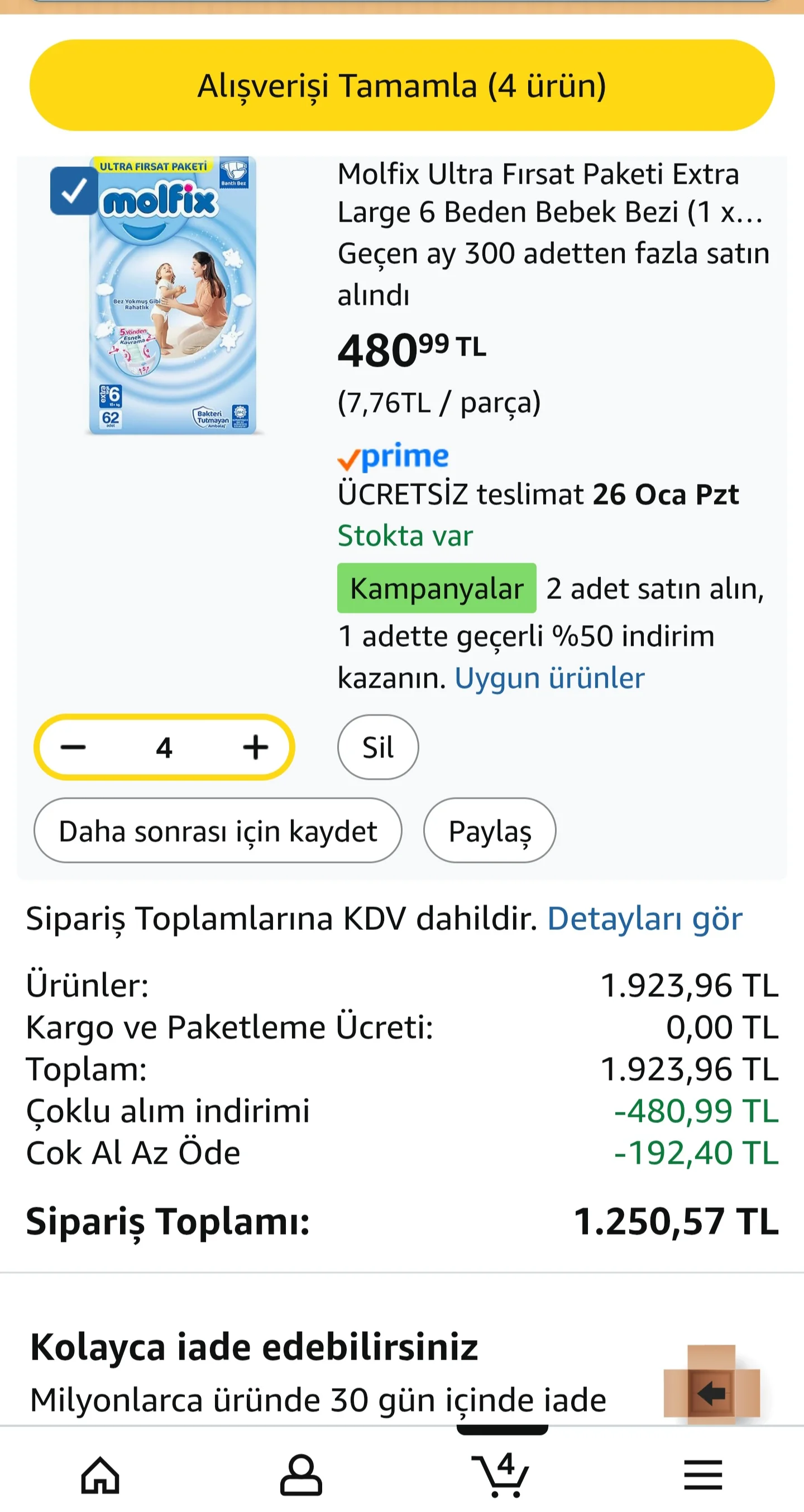Uncheck the Molfix item selection checkbox
Image resolution: width=804 pixels, height=1512 pixels.
[73, 191]
